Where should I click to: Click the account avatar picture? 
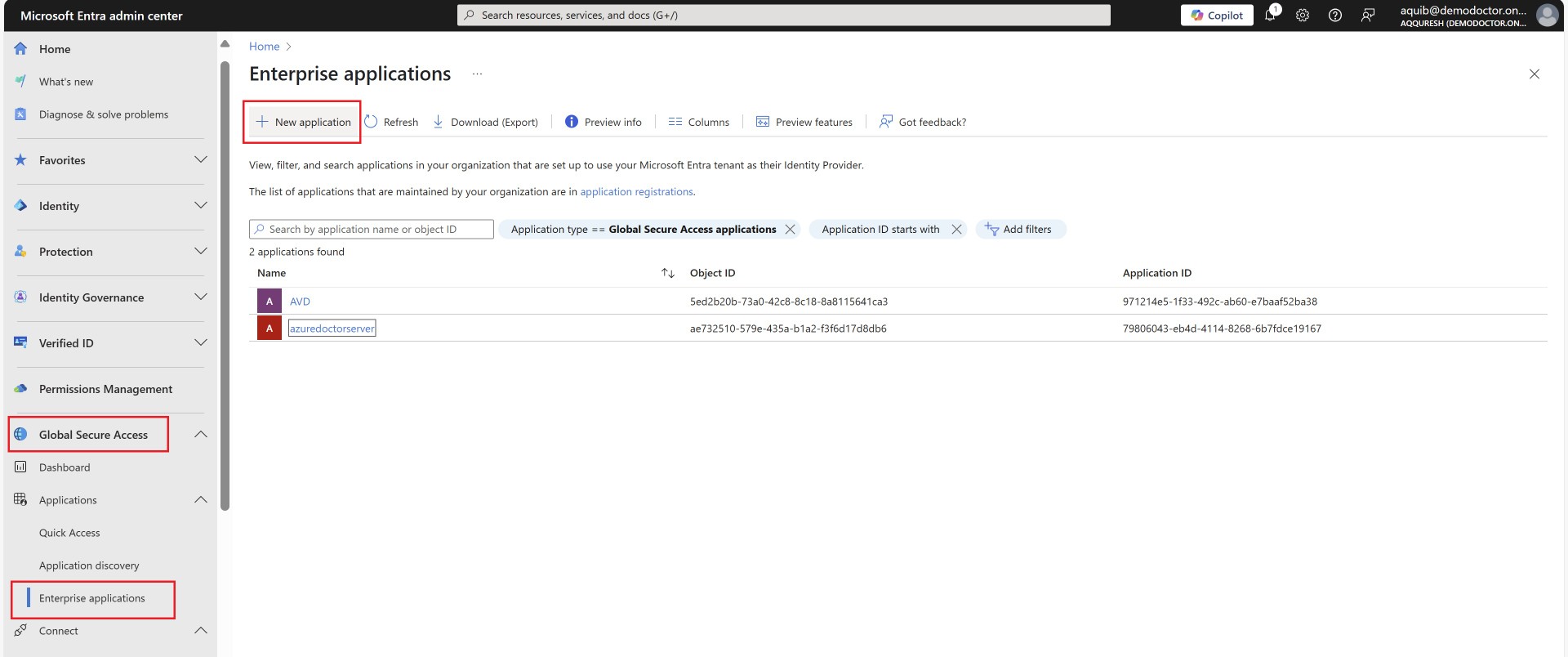click(1547, 16)
